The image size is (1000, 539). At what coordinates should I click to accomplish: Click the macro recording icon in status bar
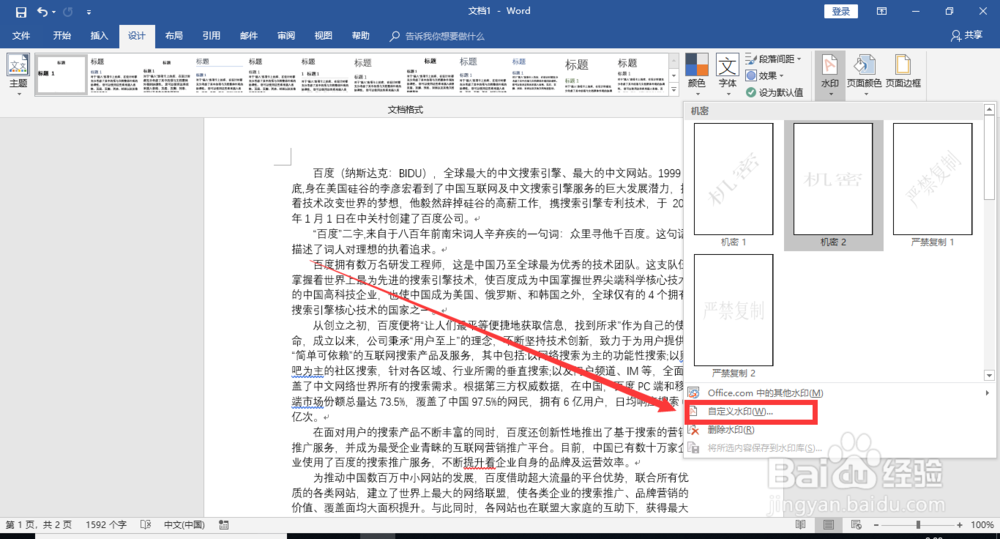[224, 525]
